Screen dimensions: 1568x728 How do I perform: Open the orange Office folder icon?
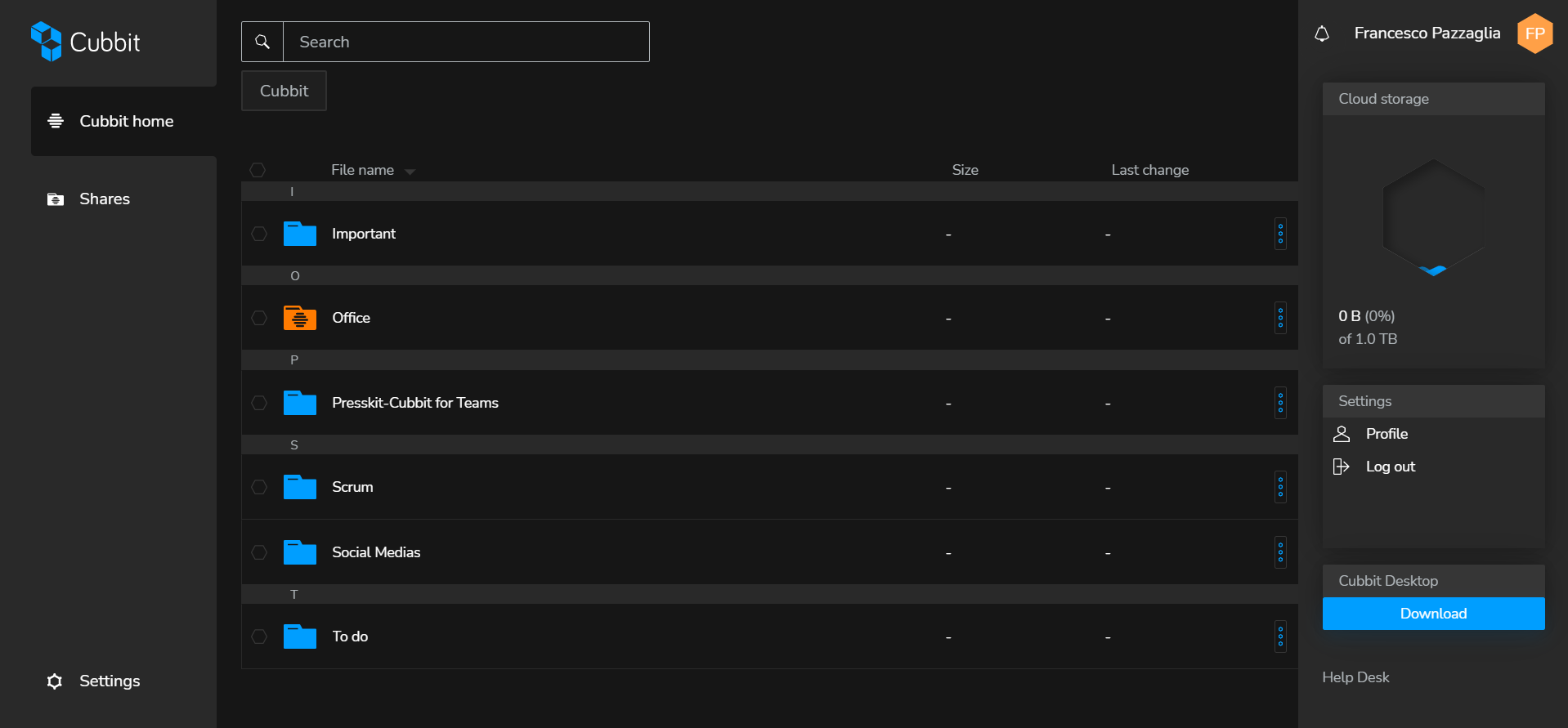click(300, 318)
